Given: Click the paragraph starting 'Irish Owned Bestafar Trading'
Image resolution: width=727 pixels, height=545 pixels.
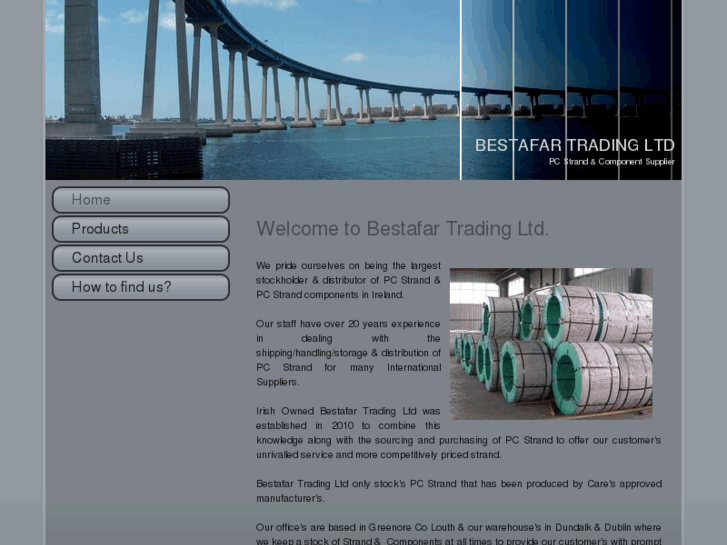Looking at the screenshot, I should [459, 433].
